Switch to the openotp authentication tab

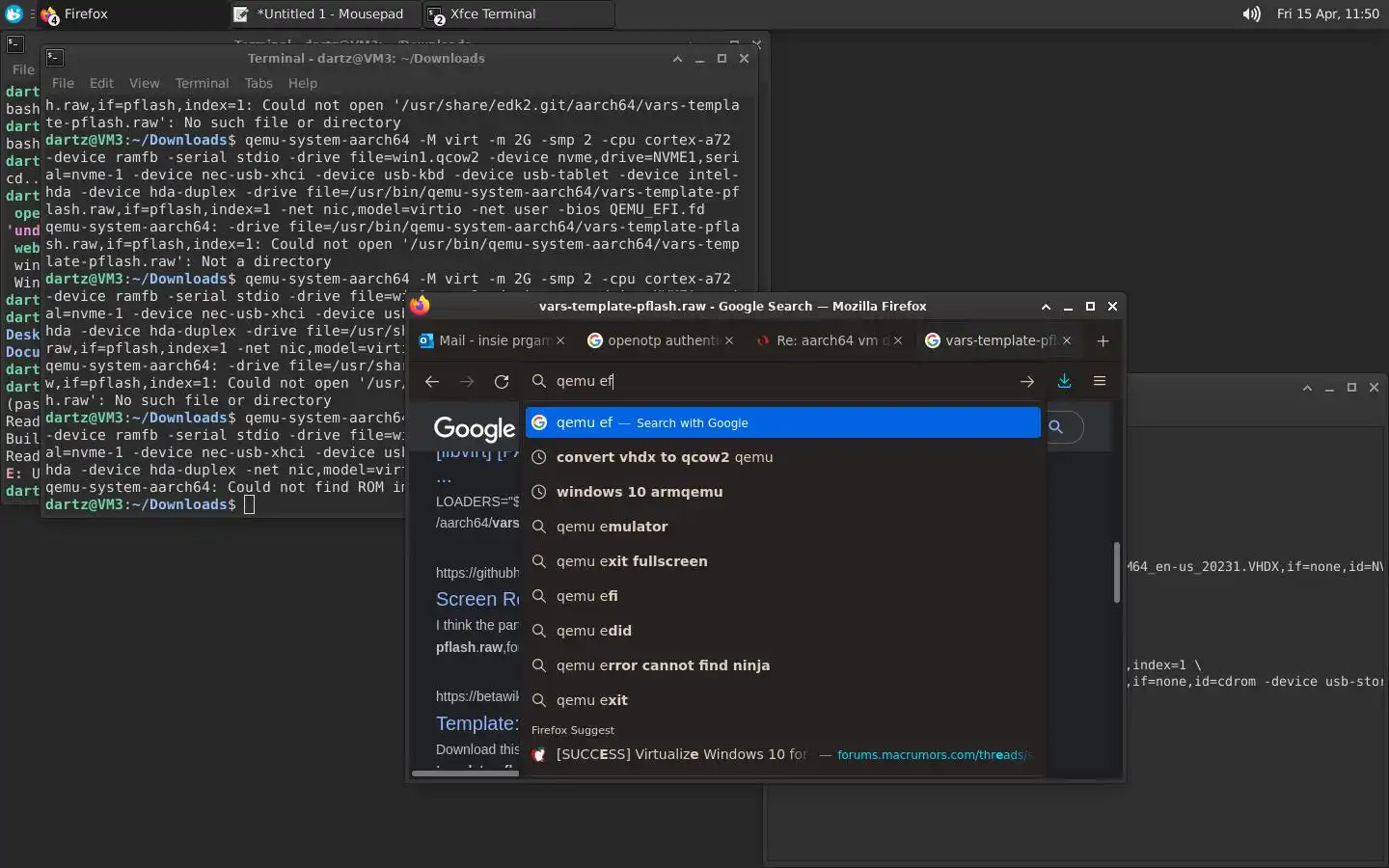point(662,340)
